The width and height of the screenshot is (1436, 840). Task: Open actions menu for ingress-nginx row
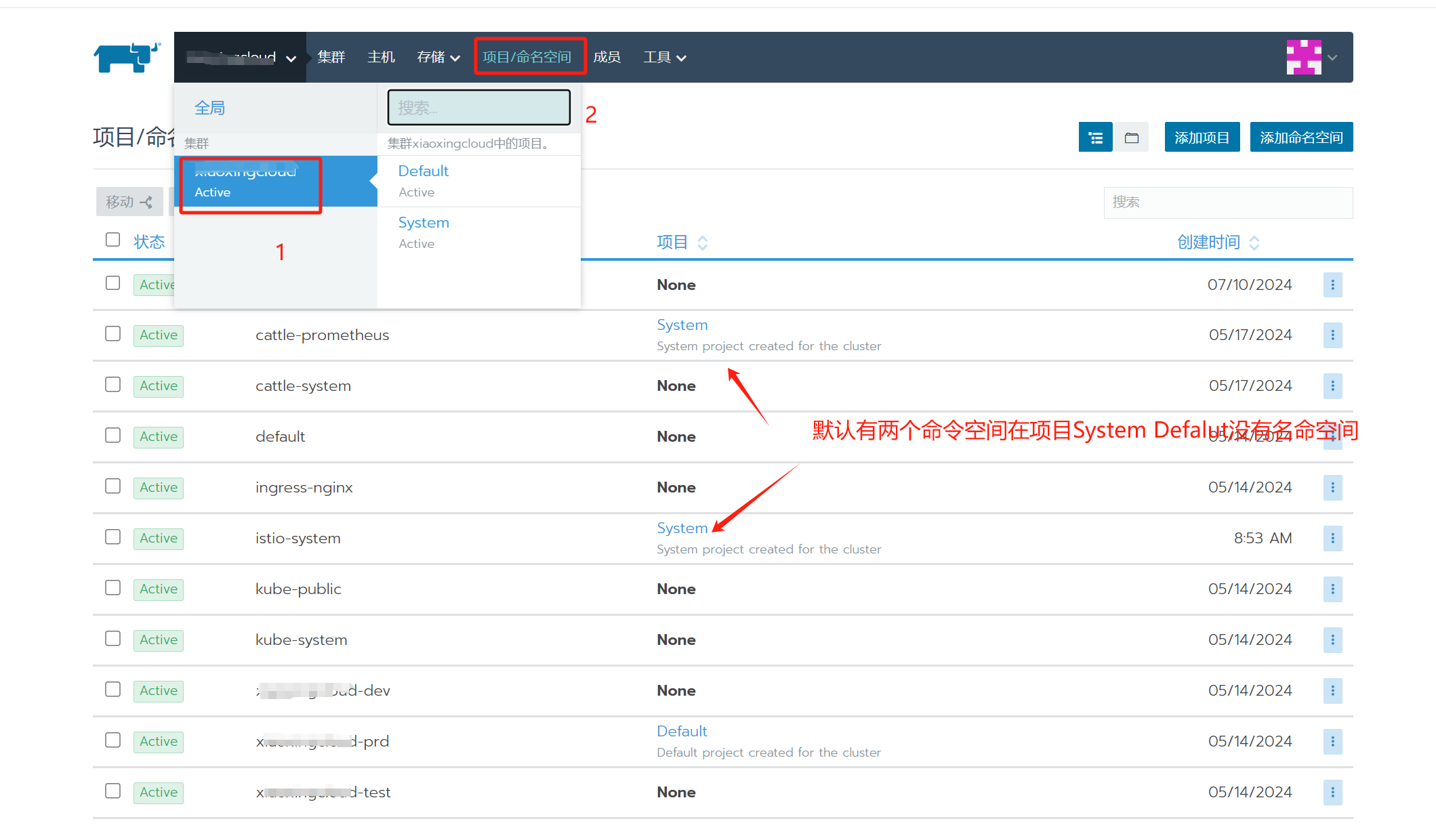click(1332, 488)
